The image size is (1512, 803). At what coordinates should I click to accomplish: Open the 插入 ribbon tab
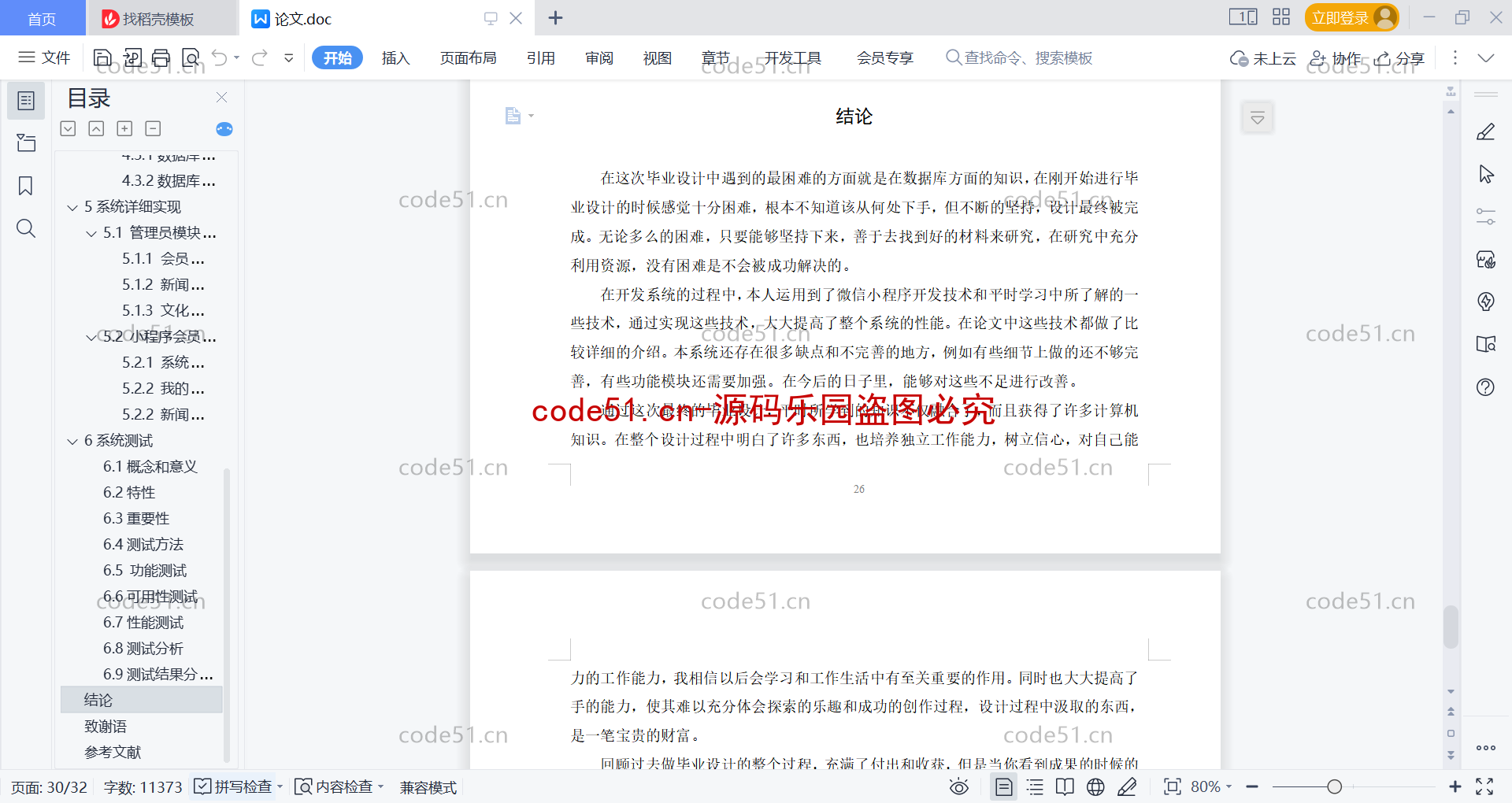[x=396, y=57]
